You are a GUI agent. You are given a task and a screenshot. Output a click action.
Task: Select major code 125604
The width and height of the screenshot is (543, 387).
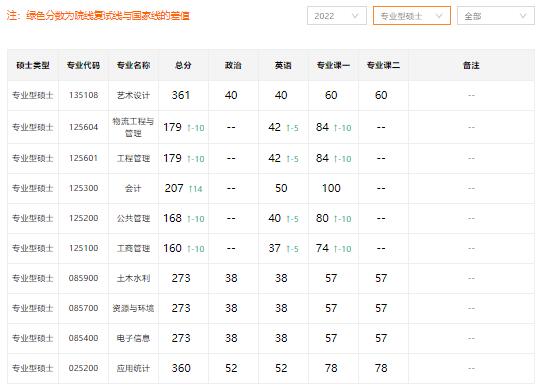pos(83,127)
